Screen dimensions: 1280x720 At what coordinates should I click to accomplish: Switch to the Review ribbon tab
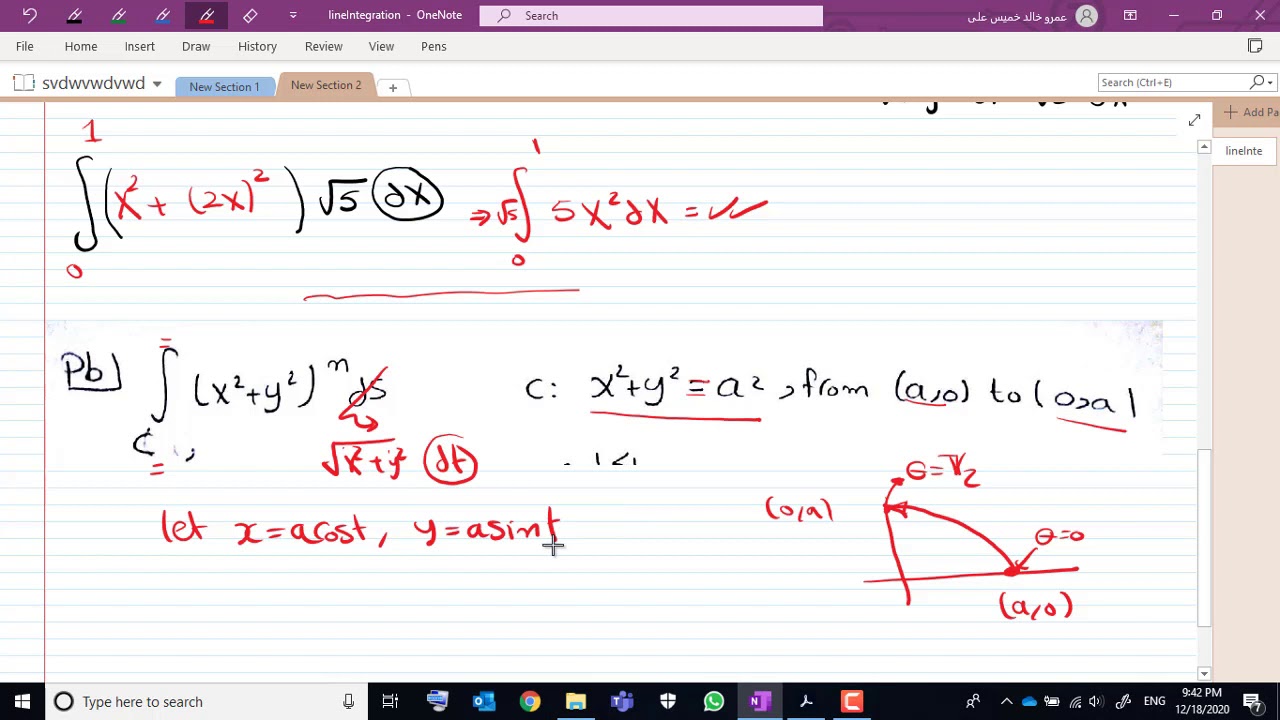(x=323, y=46)
